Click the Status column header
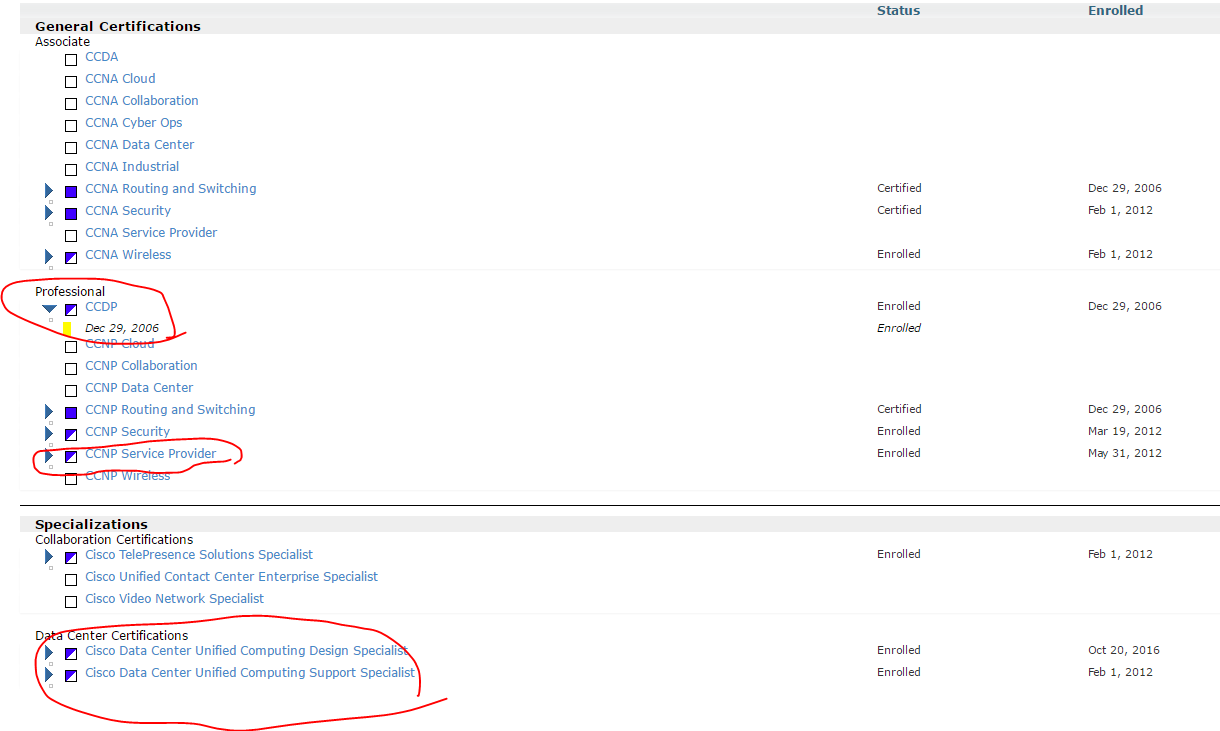This screenshot has height=731, width=1220. click(x=898, y=11)
